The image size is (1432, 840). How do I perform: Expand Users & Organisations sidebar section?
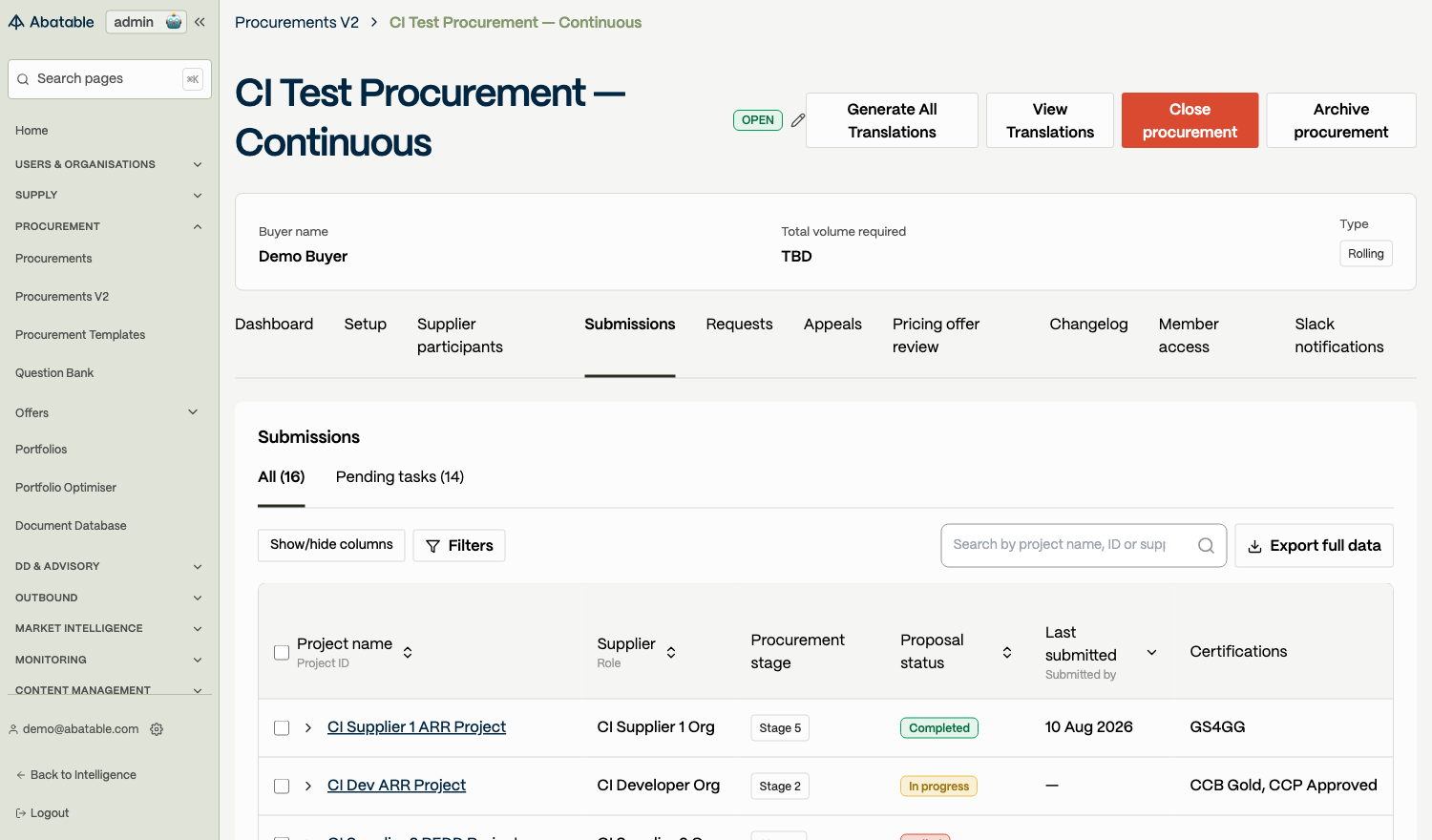pyautogui.click(x=198, y=164)
